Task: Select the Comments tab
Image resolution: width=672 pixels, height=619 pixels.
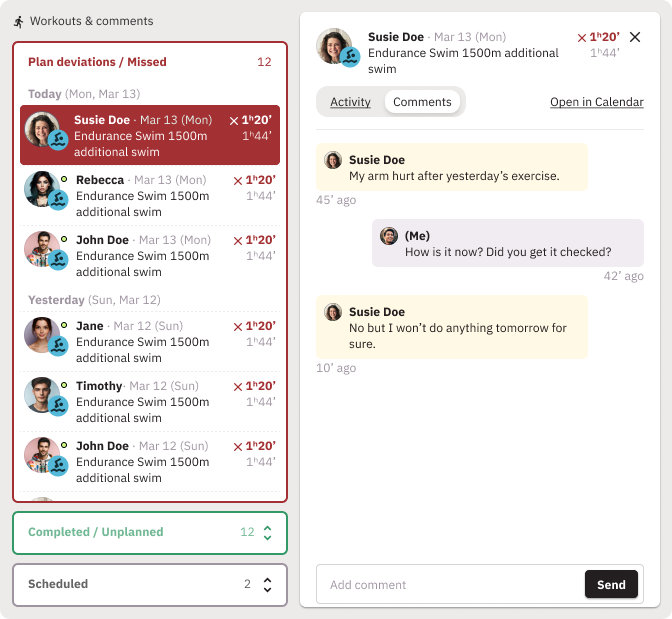Action: click(422, 102)
